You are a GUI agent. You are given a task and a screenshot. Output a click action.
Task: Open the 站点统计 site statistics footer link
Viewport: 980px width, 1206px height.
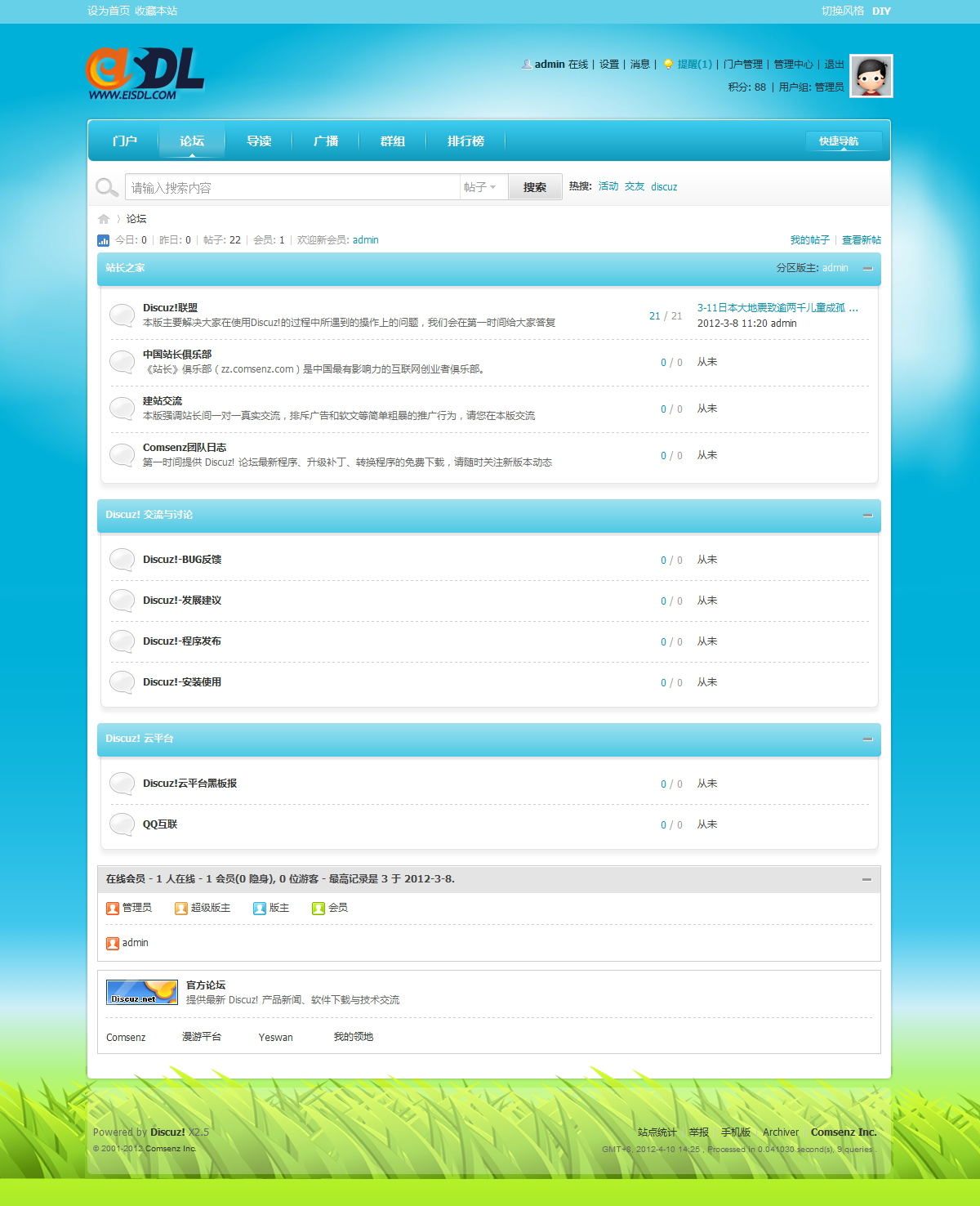(657, 1132)
